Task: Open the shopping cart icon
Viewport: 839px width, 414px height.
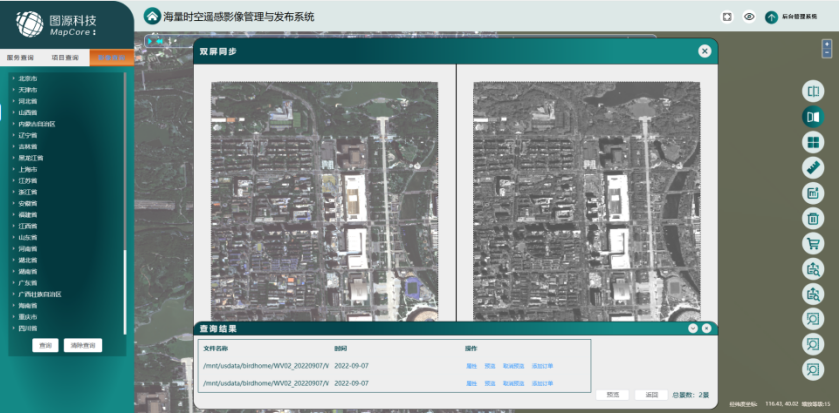Action: [x=813, y=243]
